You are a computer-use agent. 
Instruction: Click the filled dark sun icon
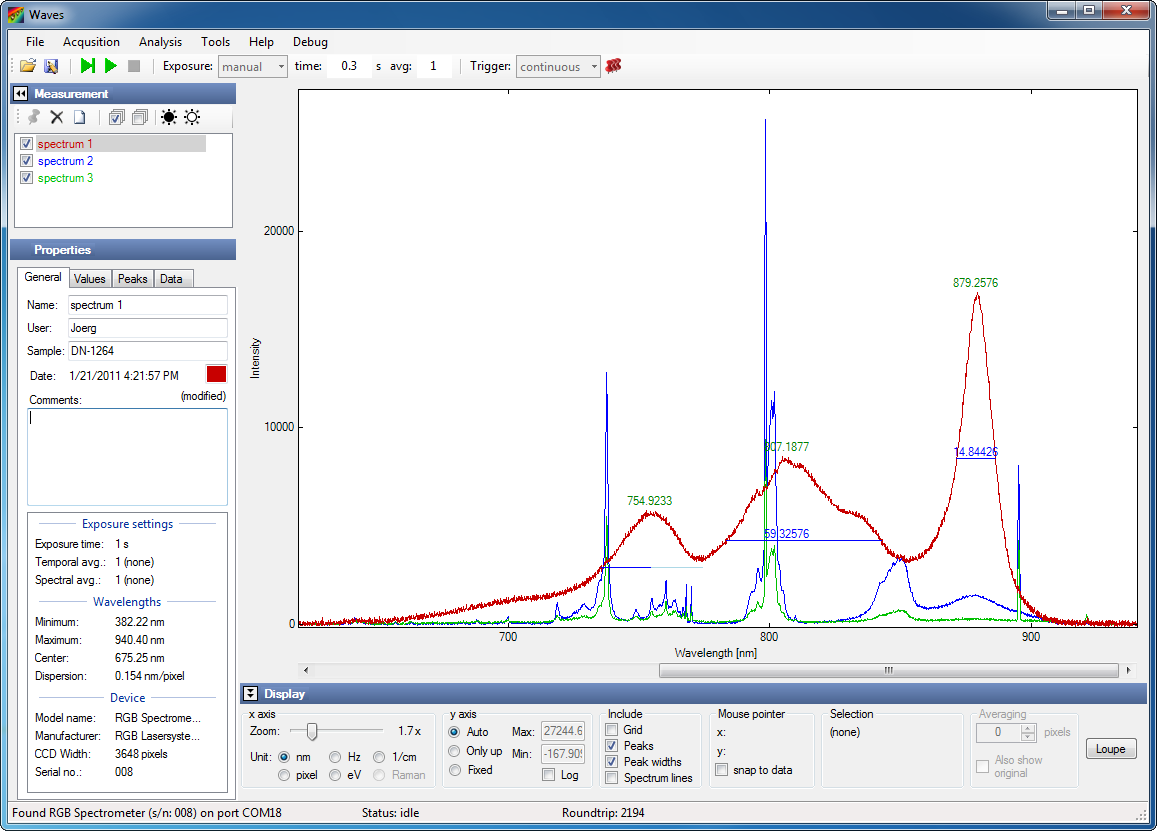tap(168, 117)
